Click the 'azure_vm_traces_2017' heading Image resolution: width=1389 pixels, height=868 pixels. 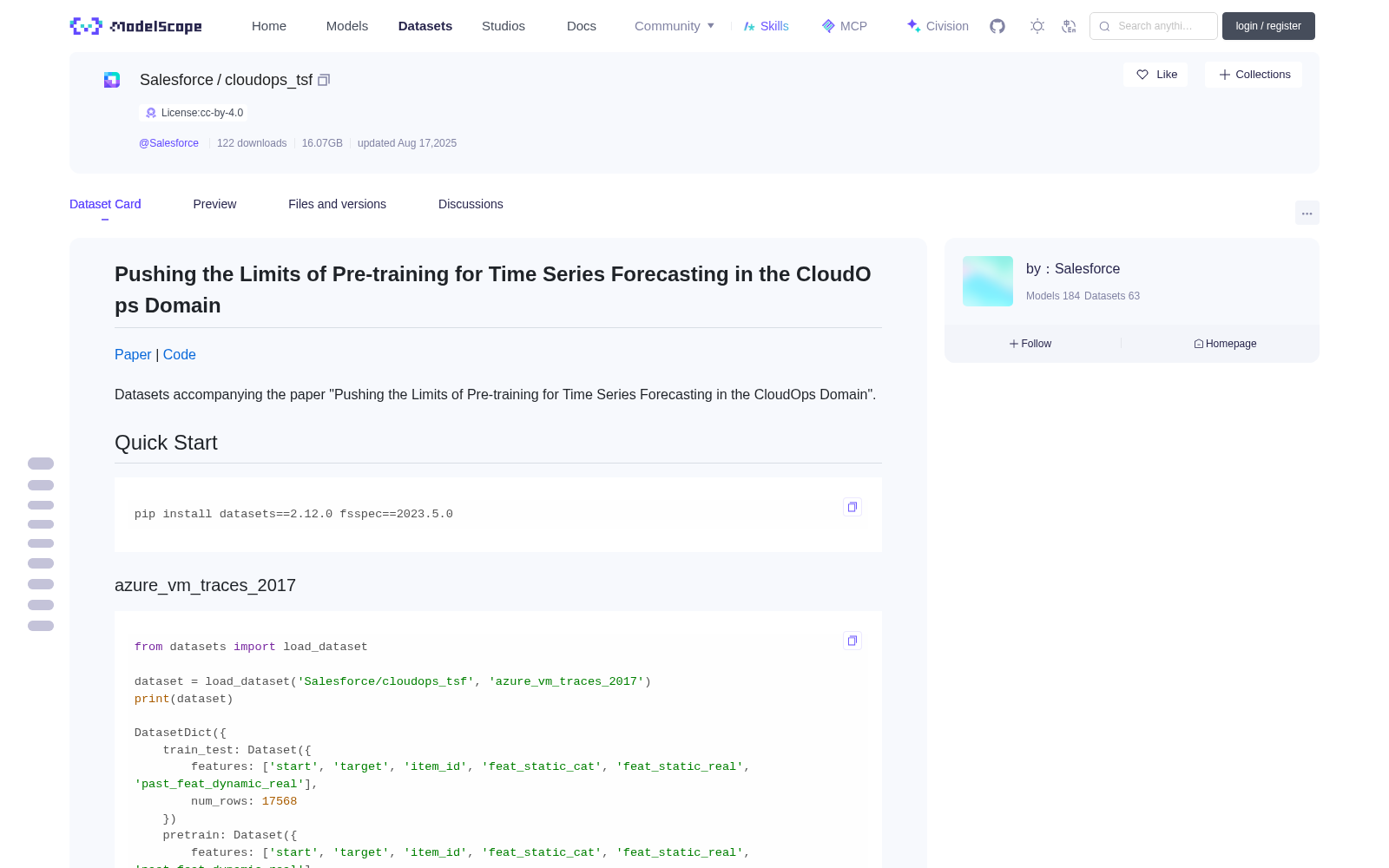[x=205, y=585]
